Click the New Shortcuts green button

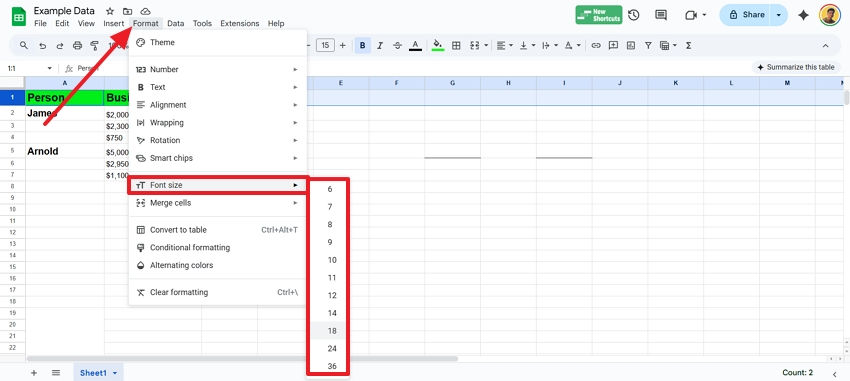599,15
